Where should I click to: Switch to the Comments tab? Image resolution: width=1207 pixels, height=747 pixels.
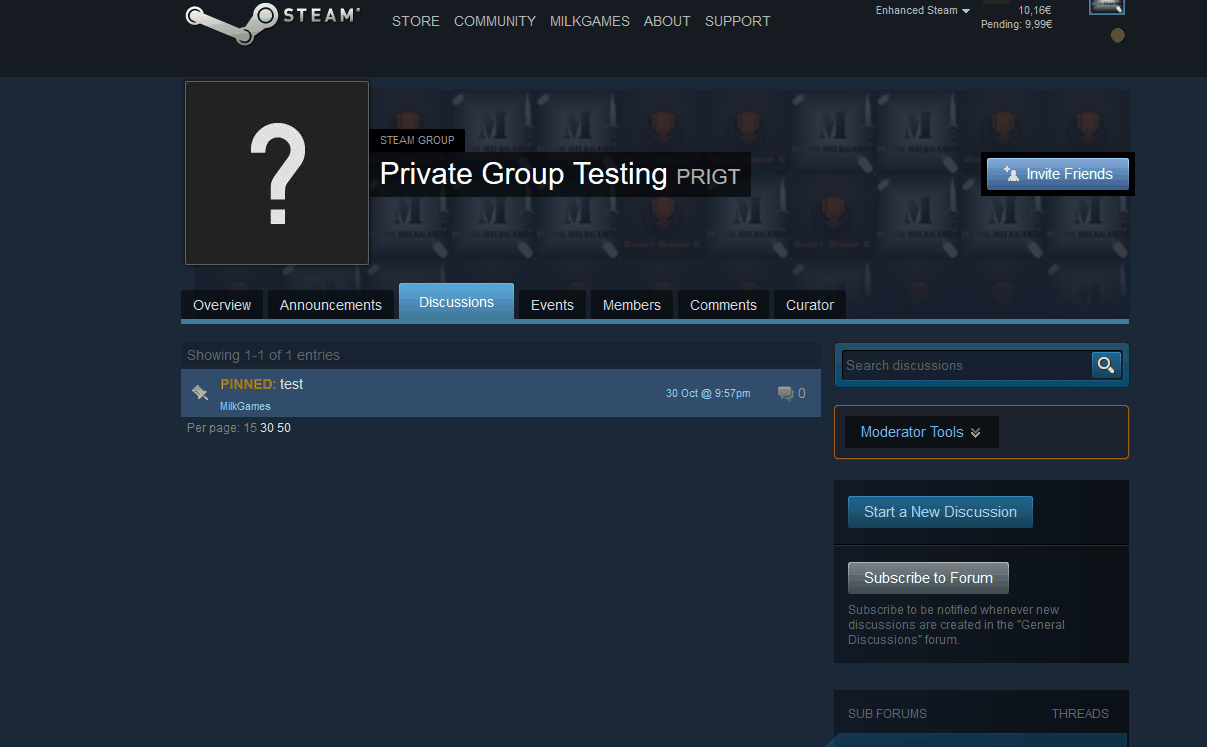click(x=723, y=305)
